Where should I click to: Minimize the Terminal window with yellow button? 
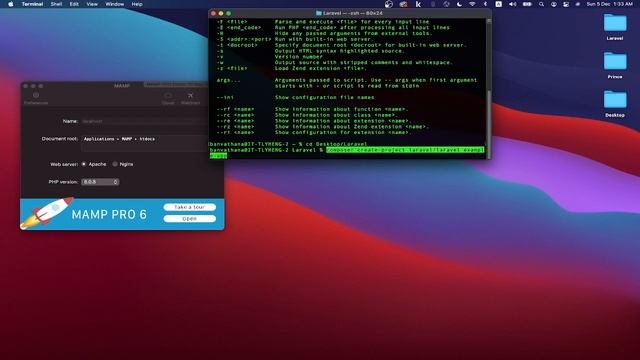[221, 13]
